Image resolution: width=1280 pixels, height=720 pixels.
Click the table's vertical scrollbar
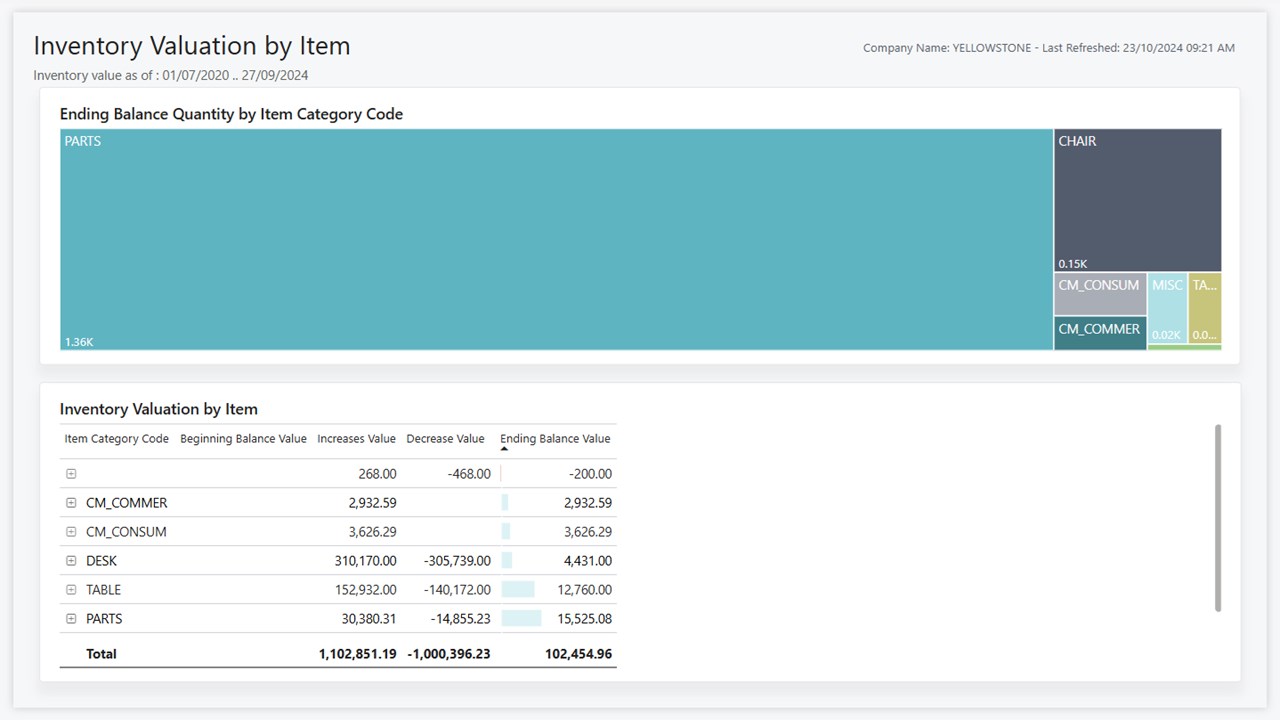click(1217, 517)
